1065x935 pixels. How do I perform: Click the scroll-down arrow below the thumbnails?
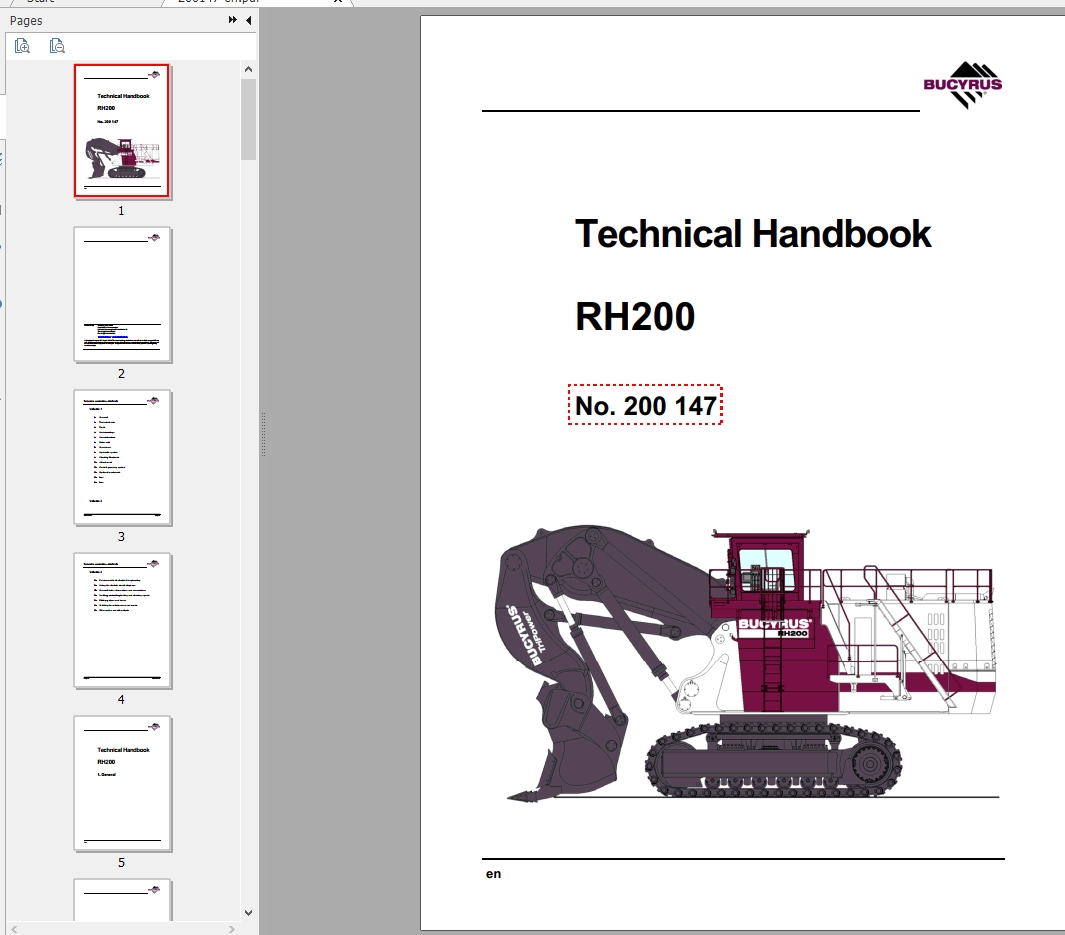[x=247, y=911]
